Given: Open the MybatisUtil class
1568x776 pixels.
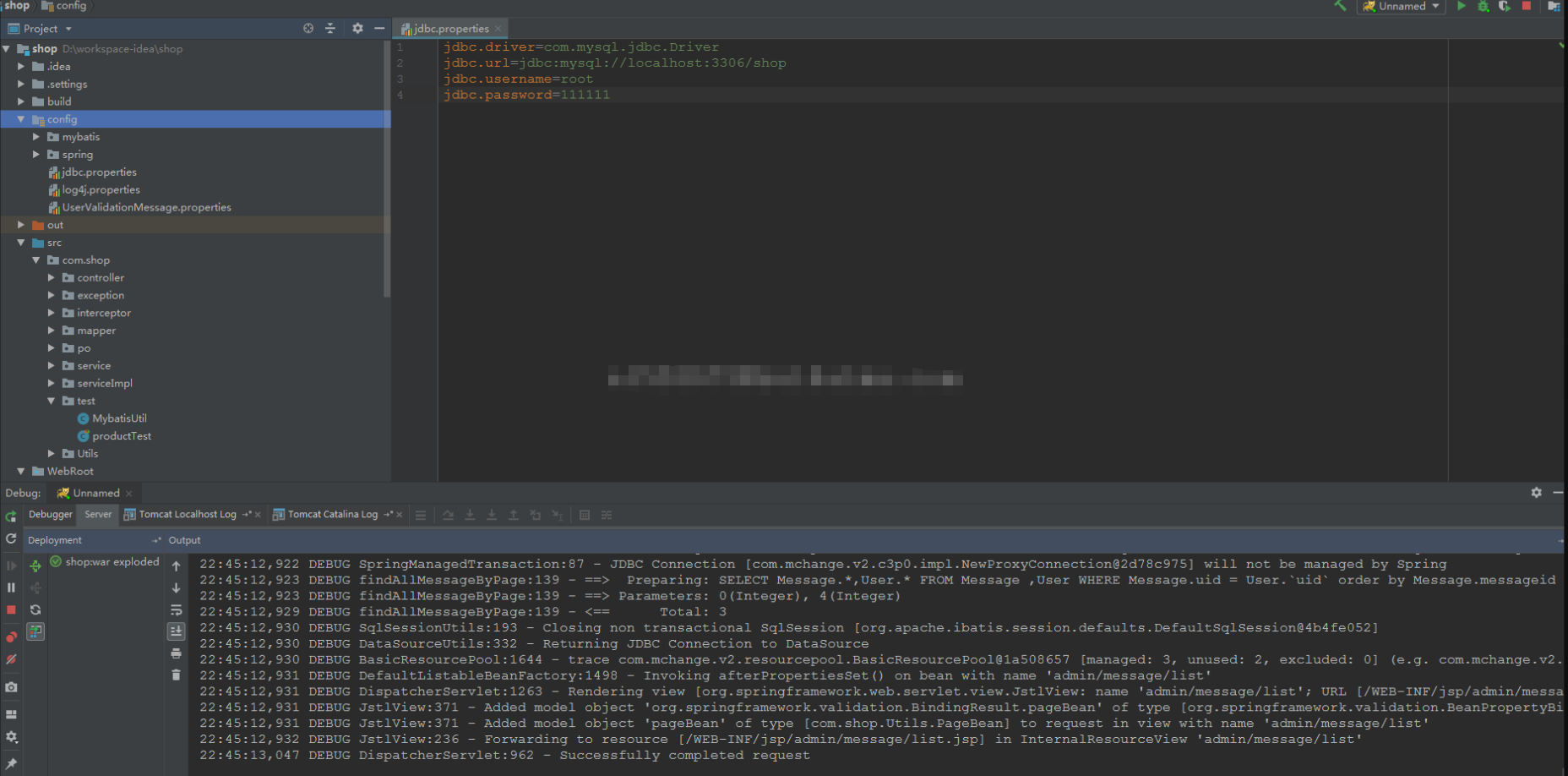Looking at the screenshot, I should [x=112, y=418].
